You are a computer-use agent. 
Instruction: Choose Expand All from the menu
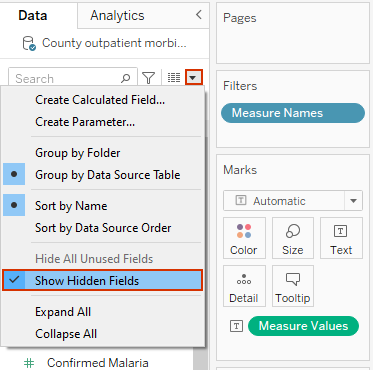click(63, 312)
